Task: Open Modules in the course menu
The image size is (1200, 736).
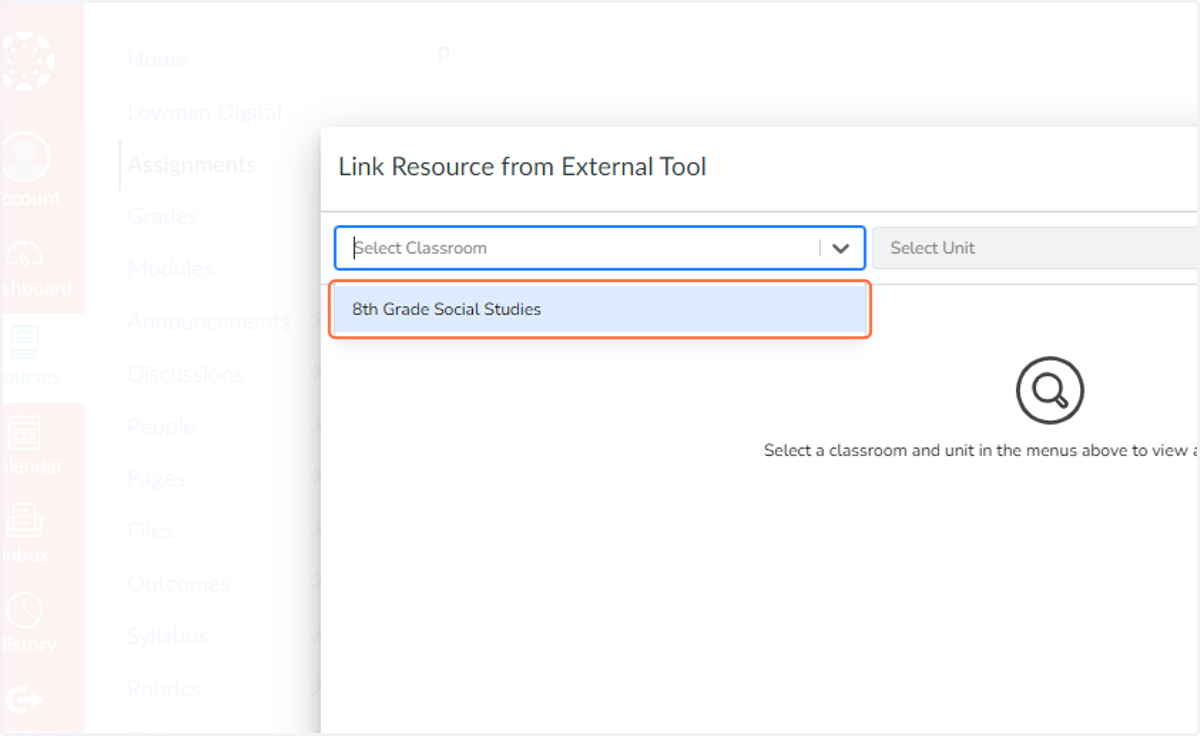Action: pos(170,269)
